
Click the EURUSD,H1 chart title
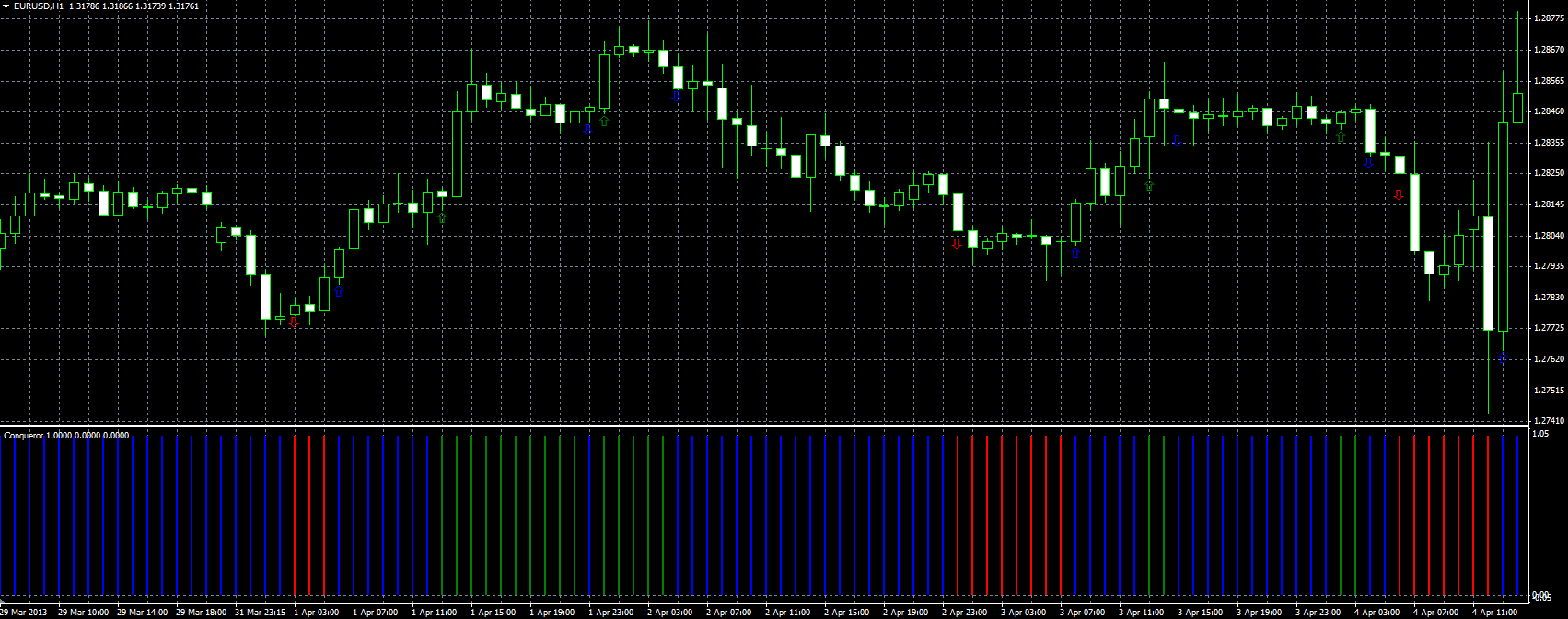[x=38, y=6]
